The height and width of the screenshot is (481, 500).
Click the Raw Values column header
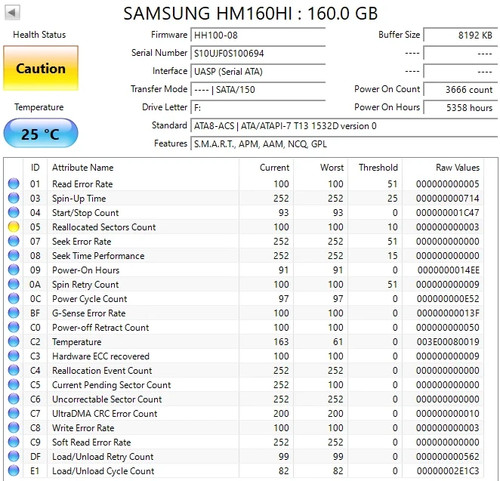pos(458,167)
